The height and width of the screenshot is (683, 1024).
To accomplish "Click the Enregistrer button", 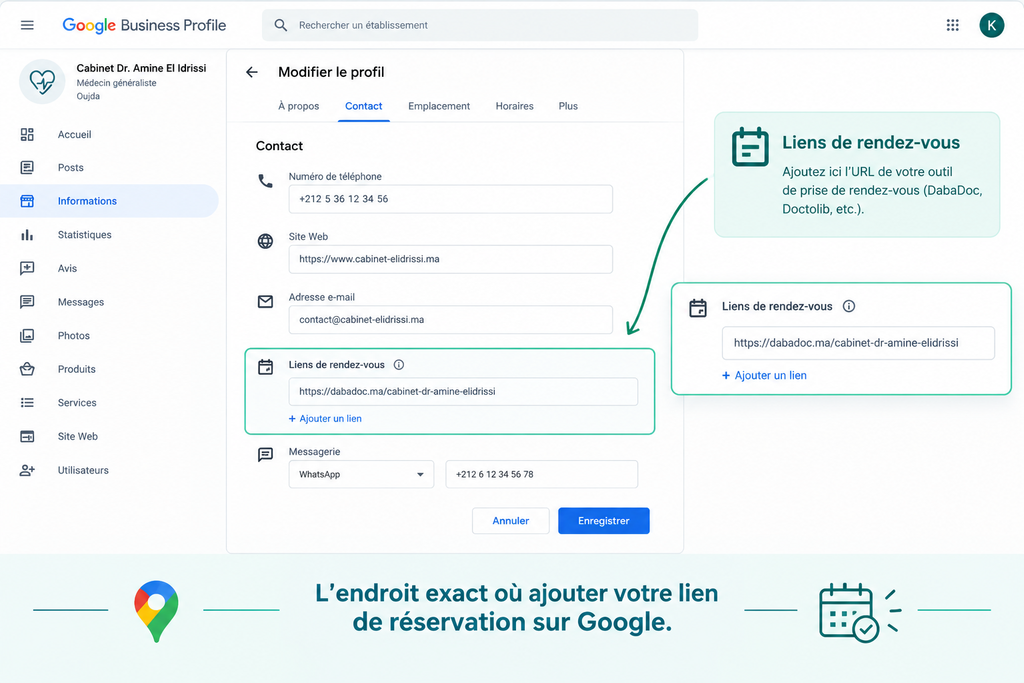I will (x=603, y=521).
